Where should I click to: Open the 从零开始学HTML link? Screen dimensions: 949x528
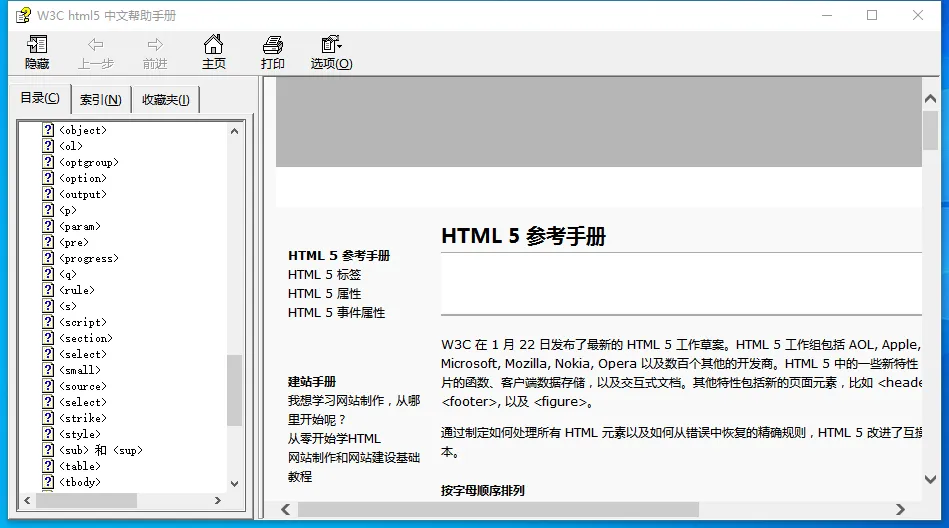click(334, 438)
